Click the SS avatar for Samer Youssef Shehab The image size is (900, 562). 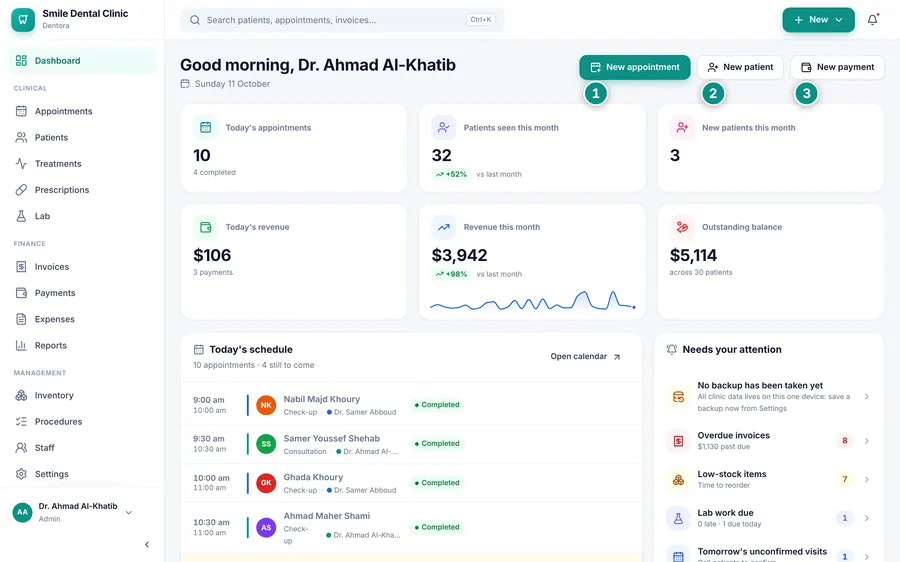tap(266, 444)
